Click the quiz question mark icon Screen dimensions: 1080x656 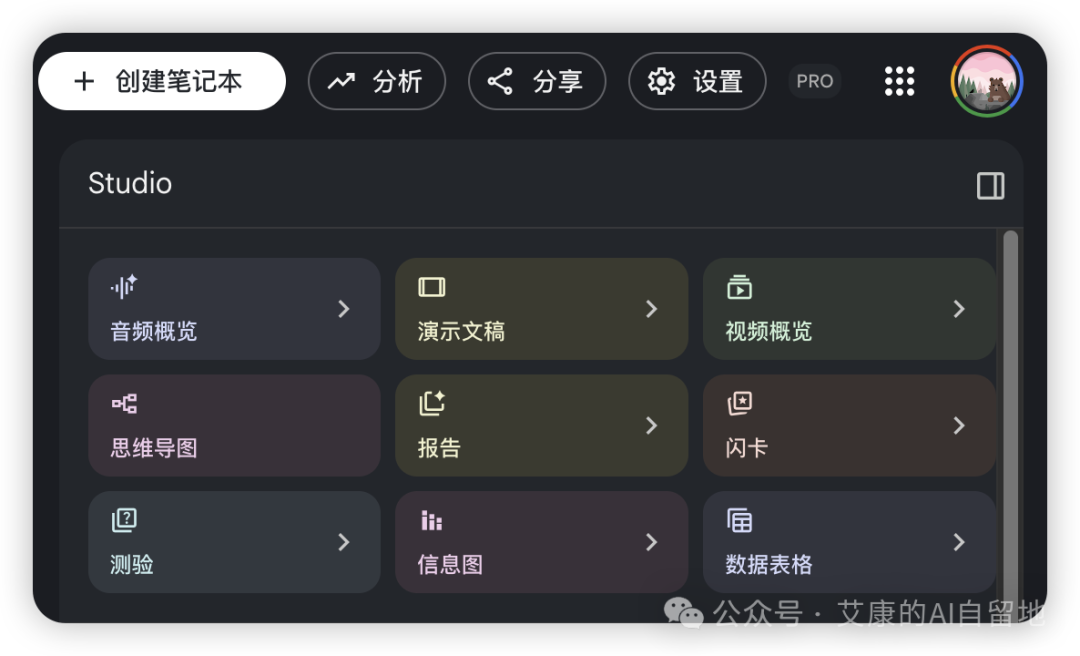[x=124, y=520]
